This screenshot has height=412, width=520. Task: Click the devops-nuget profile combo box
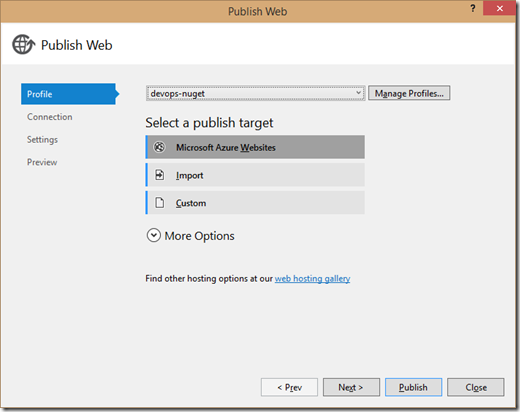click(x=255, y=93)
